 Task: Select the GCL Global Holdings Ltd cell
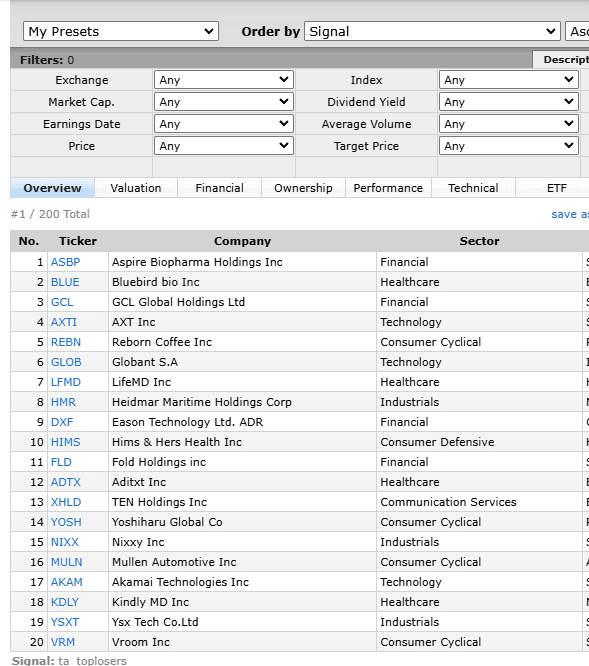[x=242, y=302]
